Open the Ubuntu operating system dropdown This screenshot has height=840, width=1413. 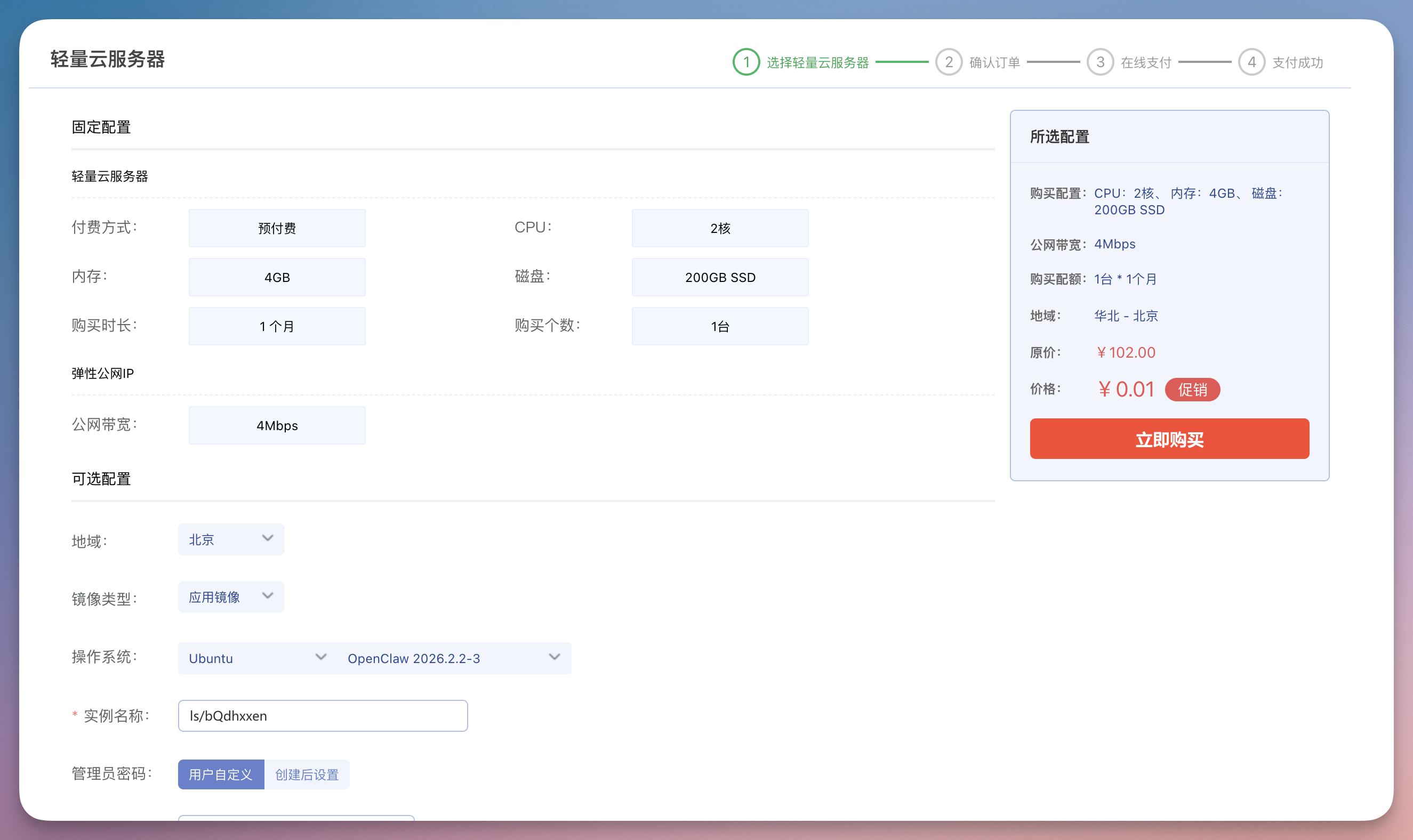click(x=256, y=658)
